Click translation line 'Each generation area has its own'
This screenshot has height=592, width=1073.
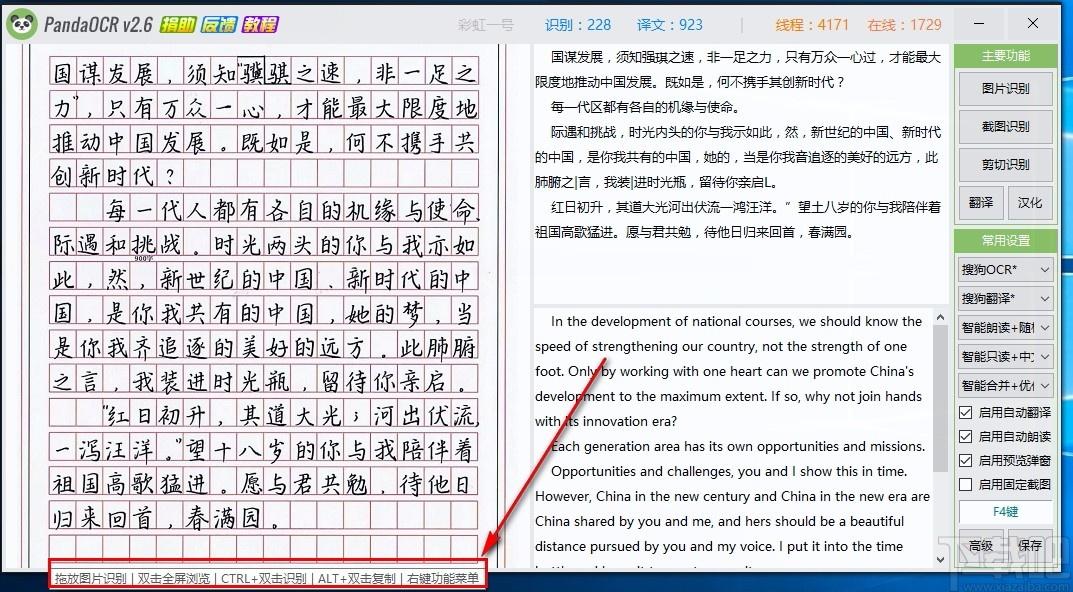(738, 446)
